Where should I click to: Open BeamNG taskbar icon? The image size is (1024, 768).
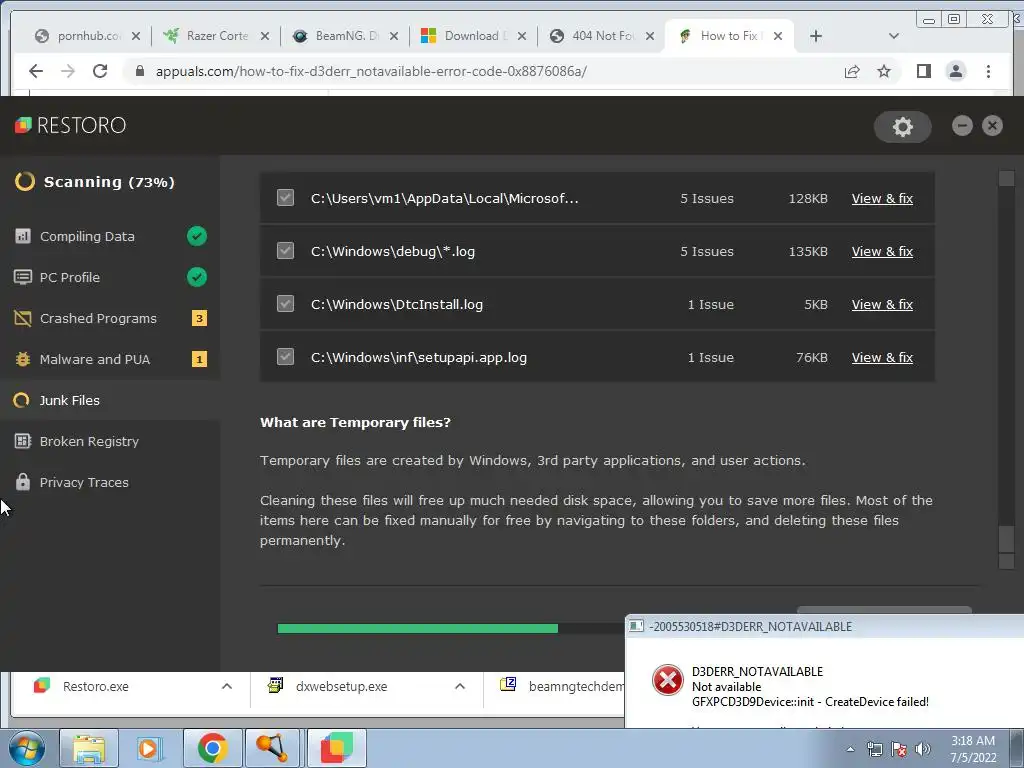(272, 748)
